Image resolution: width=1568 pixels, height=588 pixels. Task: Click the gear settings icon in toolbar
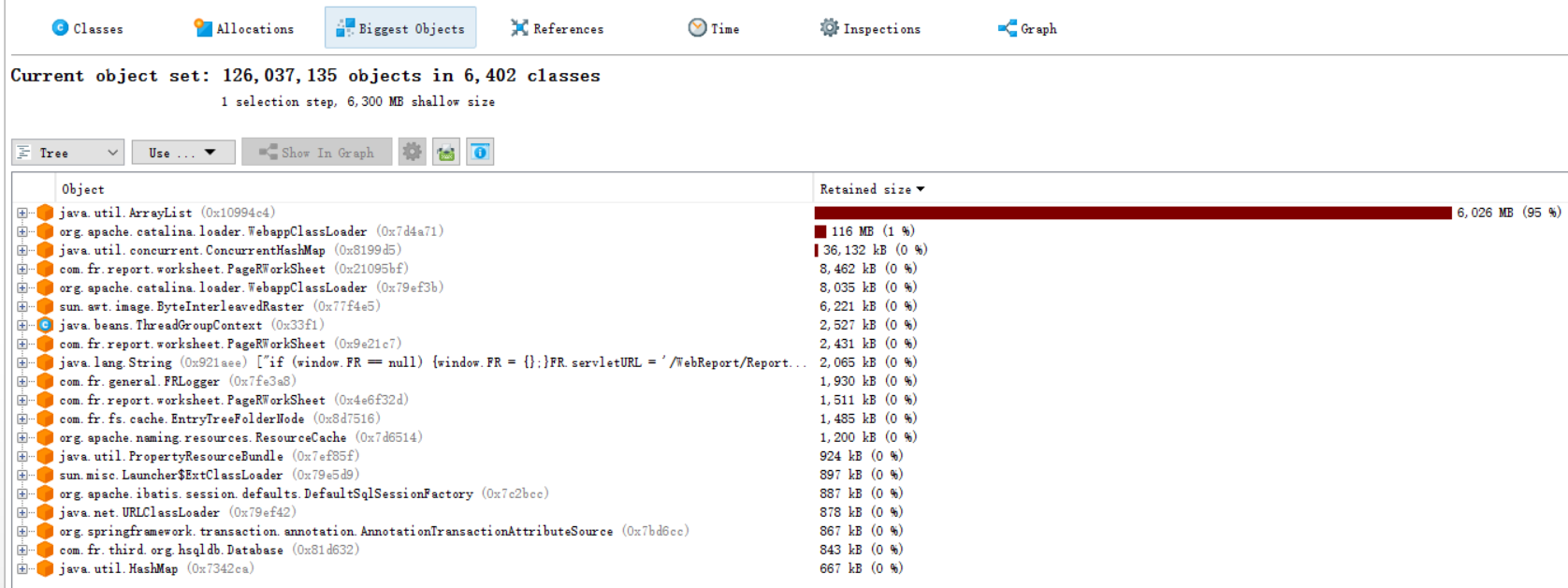pyautogui.click(x=412, y=152)
